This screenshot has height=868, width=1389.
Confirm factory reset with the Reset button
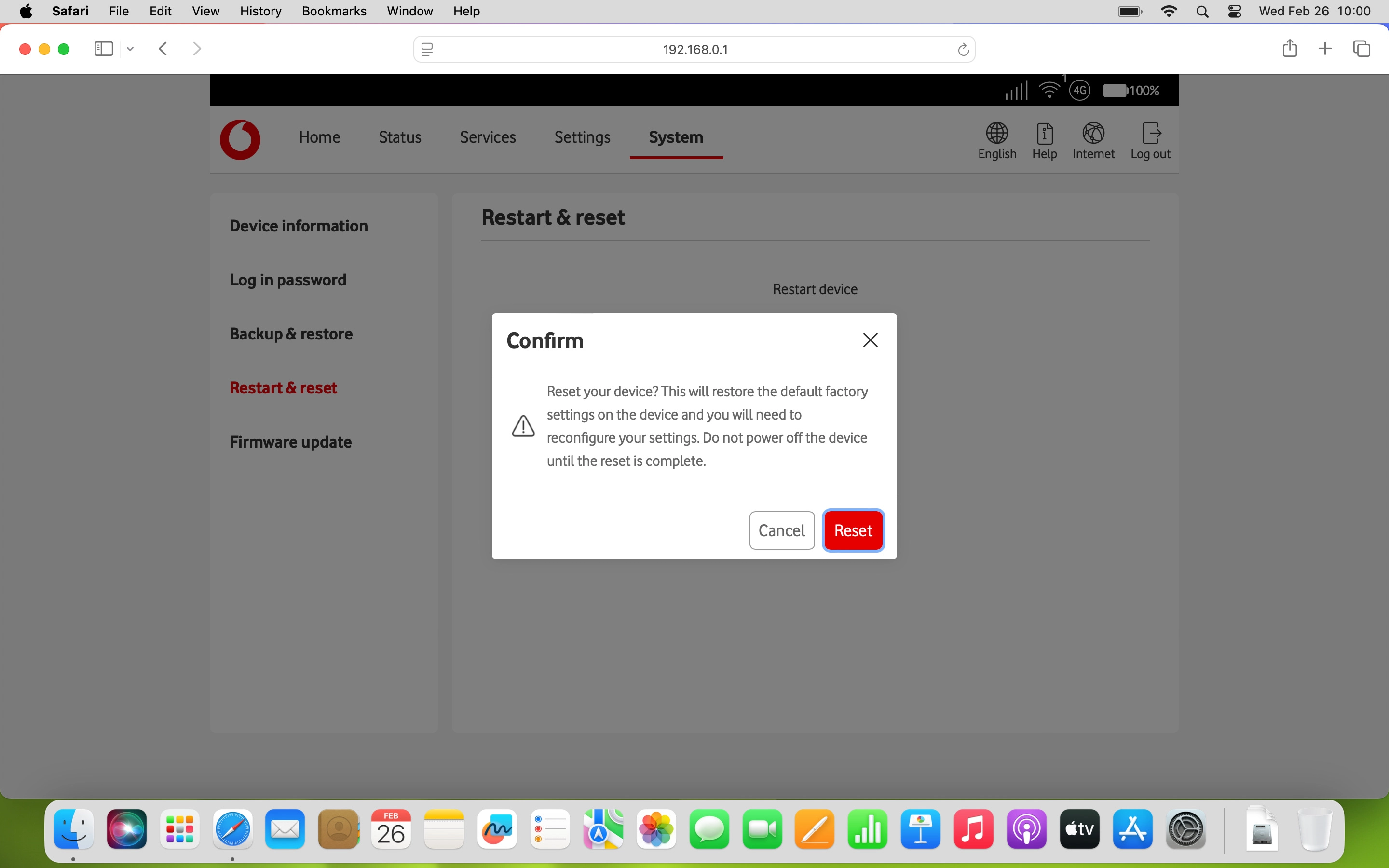point(853,530)
